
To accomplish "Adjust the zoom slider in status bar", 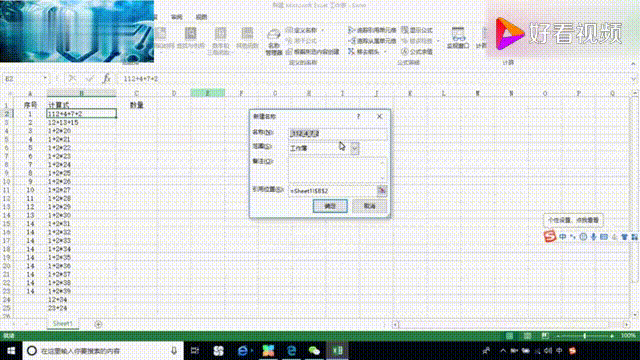I will (584, 336).
